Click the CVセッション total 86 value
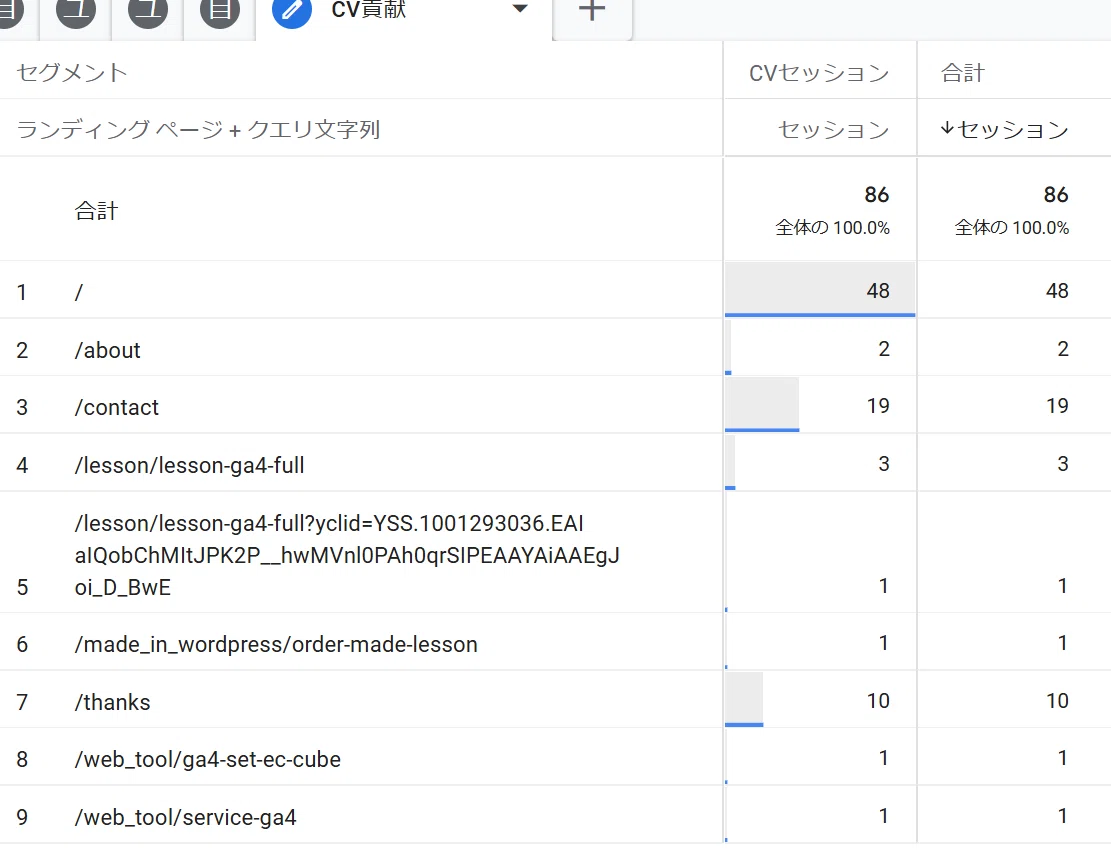Screen dimensions: 1111x853 pyautogui.click(x=876, y=194)
